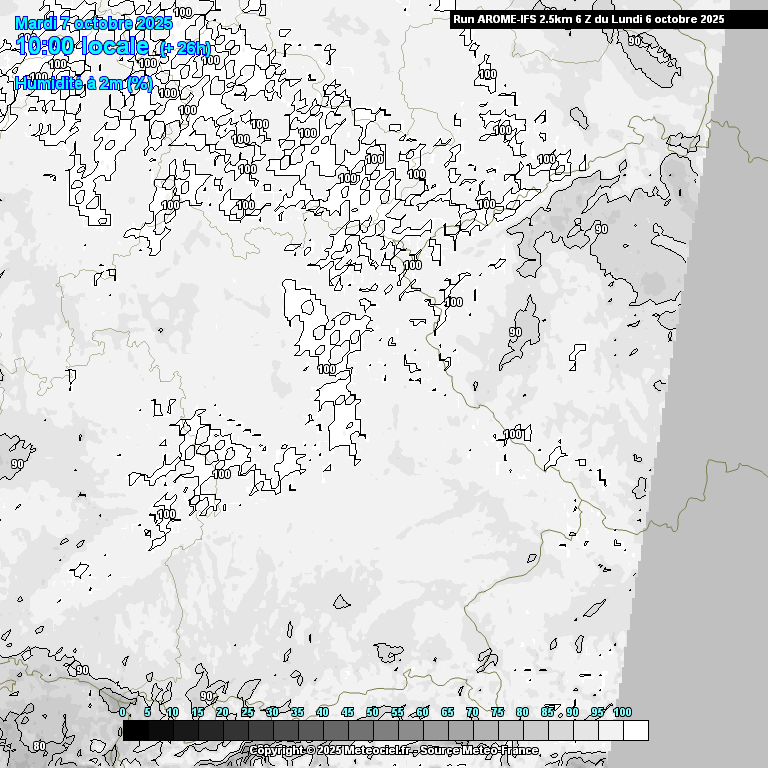Click the 'Source Météo-France' credit text
The height and width of the screenshot is (768, 768).
pyautogui.click(x=482, y=750)
